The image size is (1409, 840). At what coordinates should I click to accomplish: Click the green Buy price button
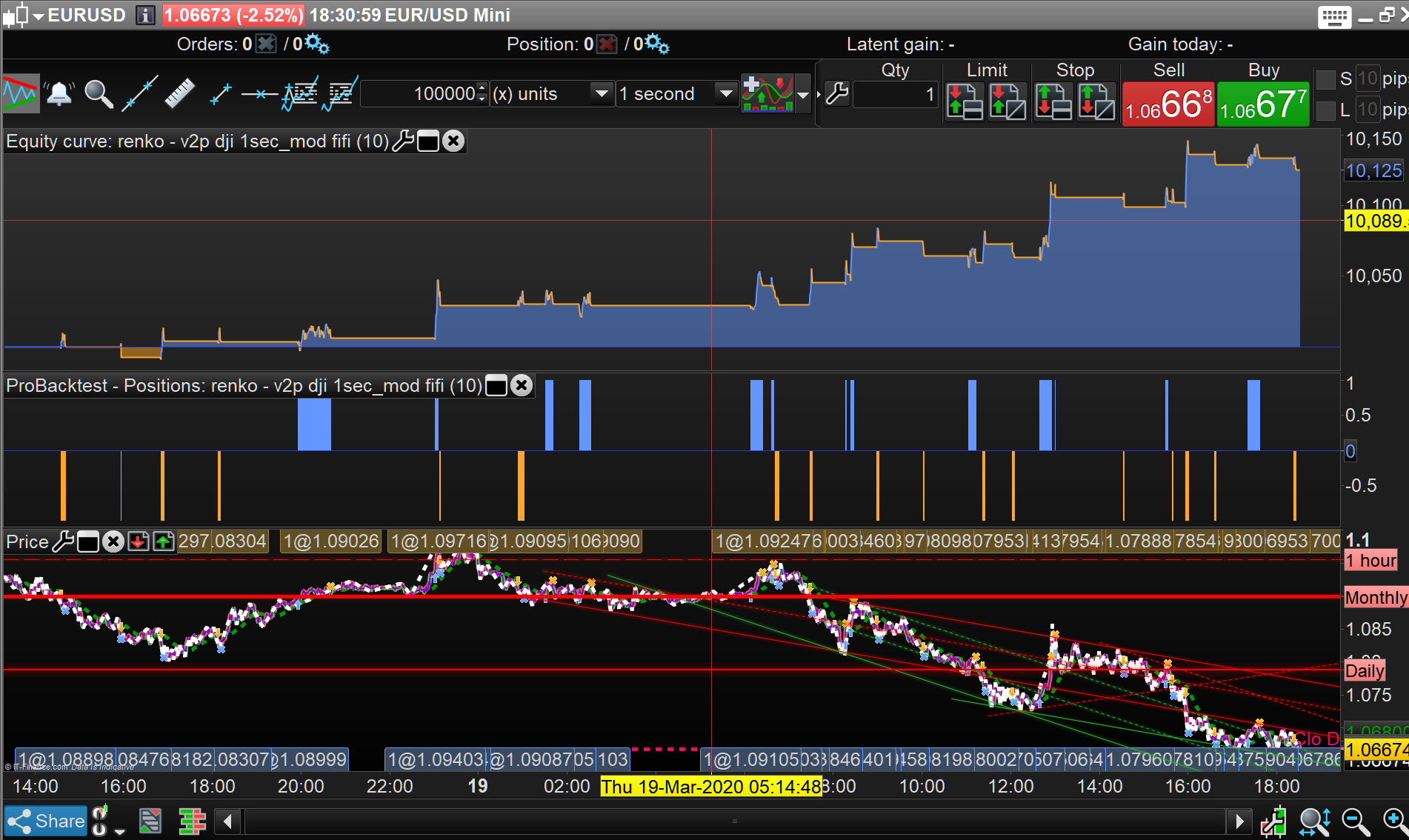coord(1263,104)
